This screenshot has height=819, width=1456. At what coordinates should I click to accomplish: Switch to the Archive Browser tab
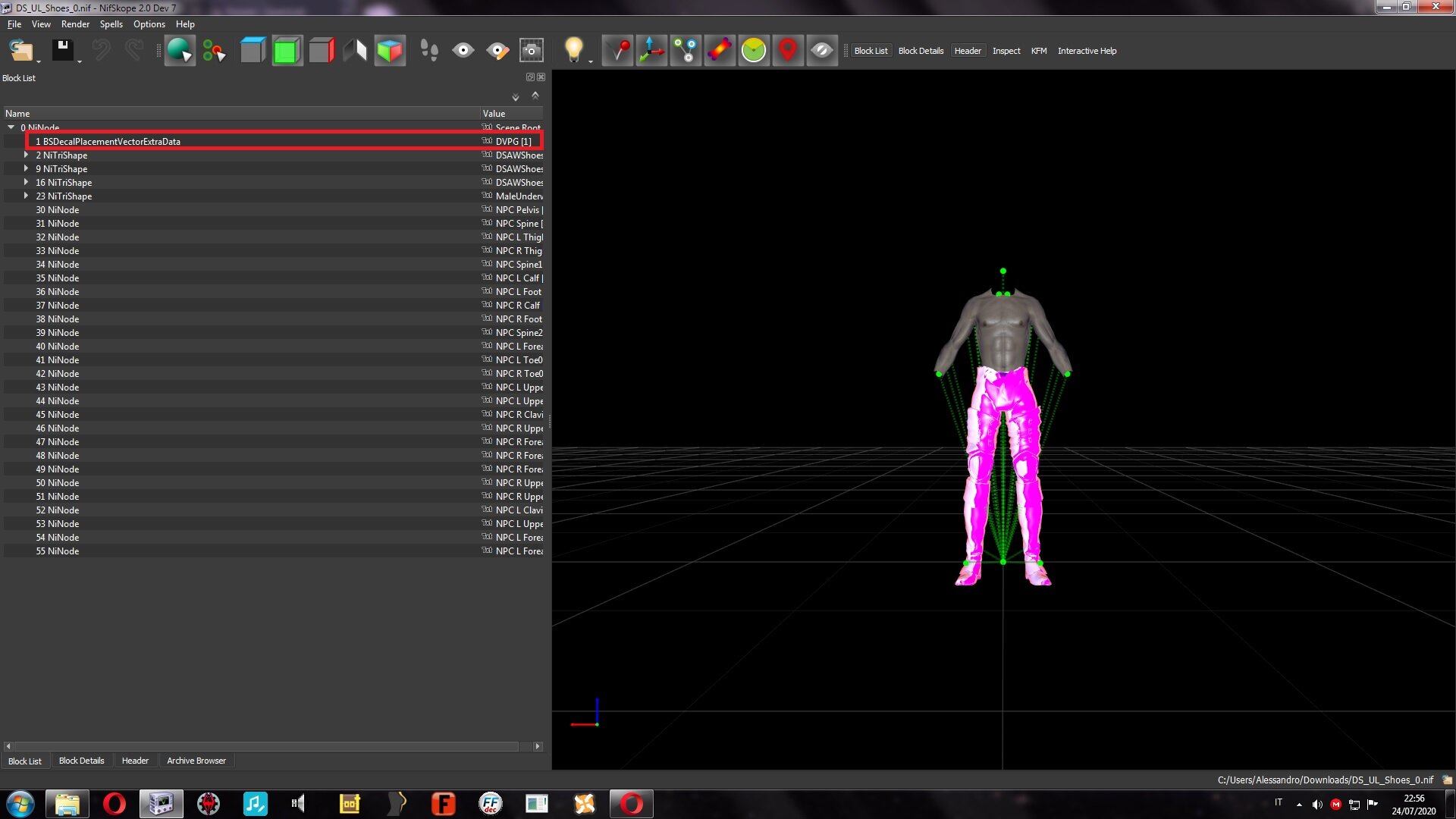point(196,760)
